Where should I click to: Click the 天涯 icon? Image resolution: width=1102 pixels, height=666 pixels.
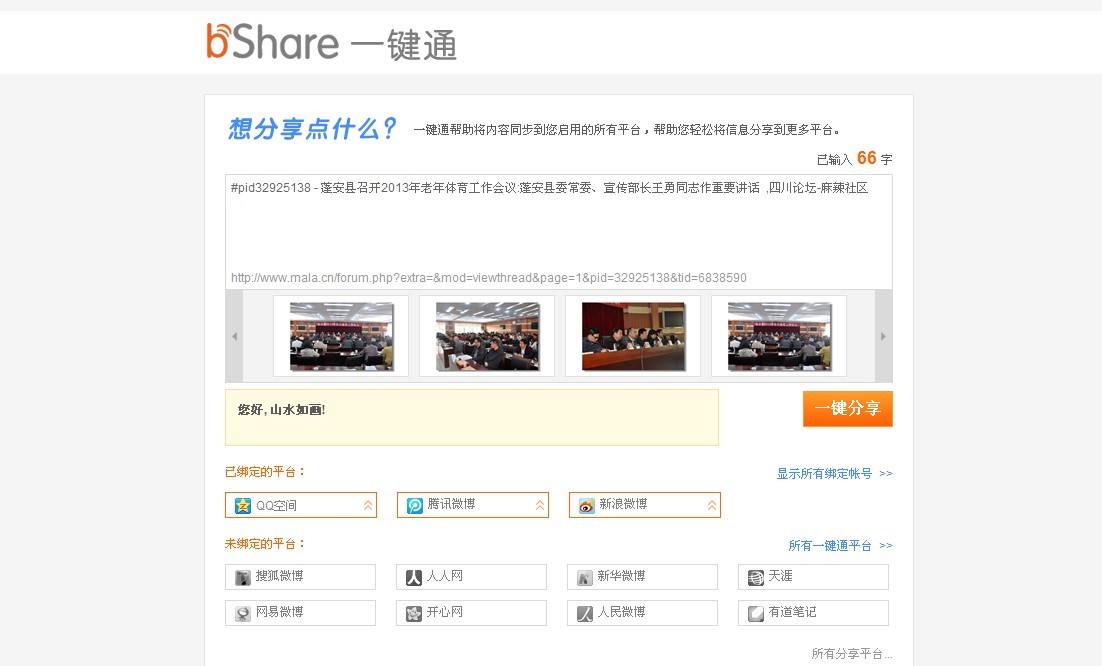coord(756,577)
